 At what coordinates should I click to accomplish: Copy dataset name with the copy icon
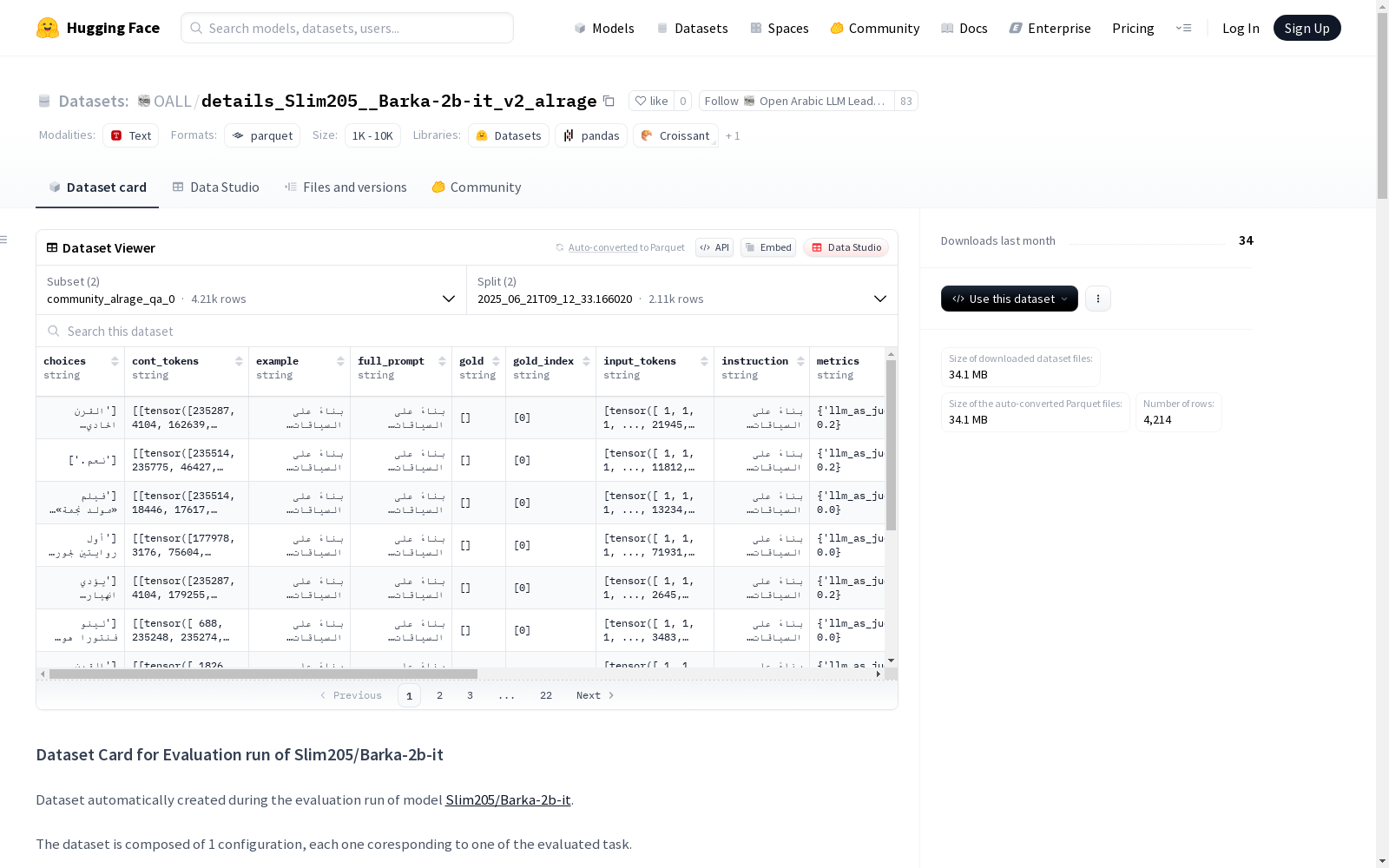pos(609,101)
